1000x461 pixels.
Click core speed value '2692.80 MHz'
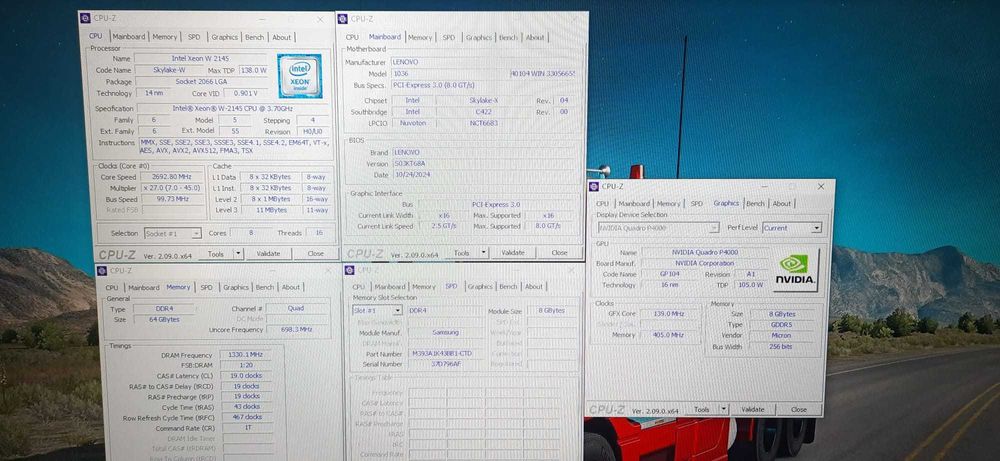tap(171, 177)
